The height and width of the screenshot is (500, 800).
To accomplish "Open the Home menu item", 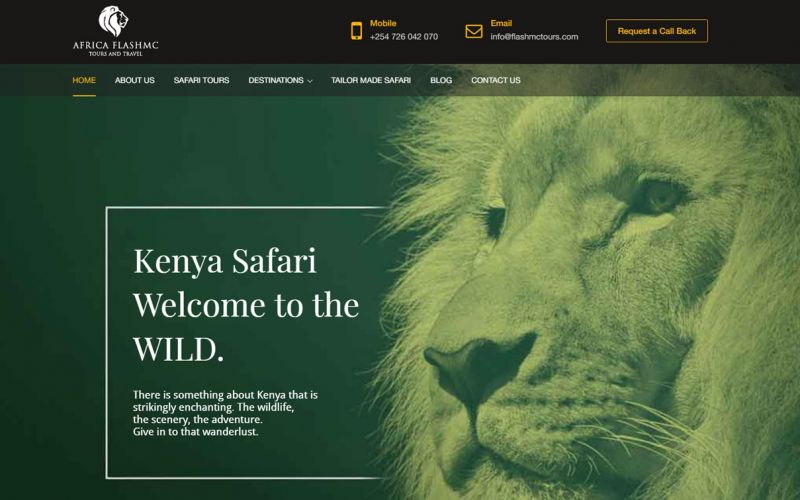I will click(x=84, y=80).
